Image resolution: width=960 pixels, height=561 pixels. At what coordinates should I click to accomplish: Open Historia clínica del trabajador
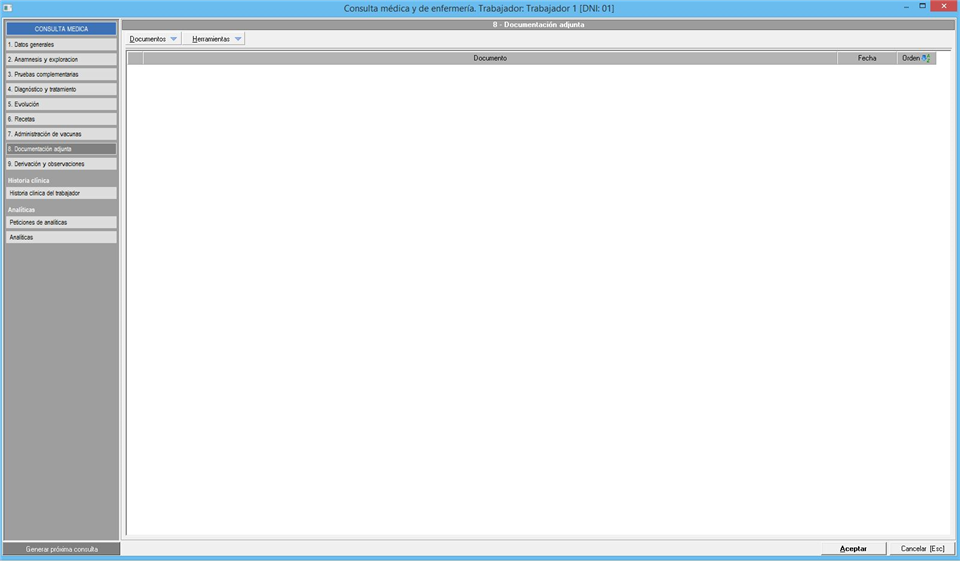click(61, 193)
